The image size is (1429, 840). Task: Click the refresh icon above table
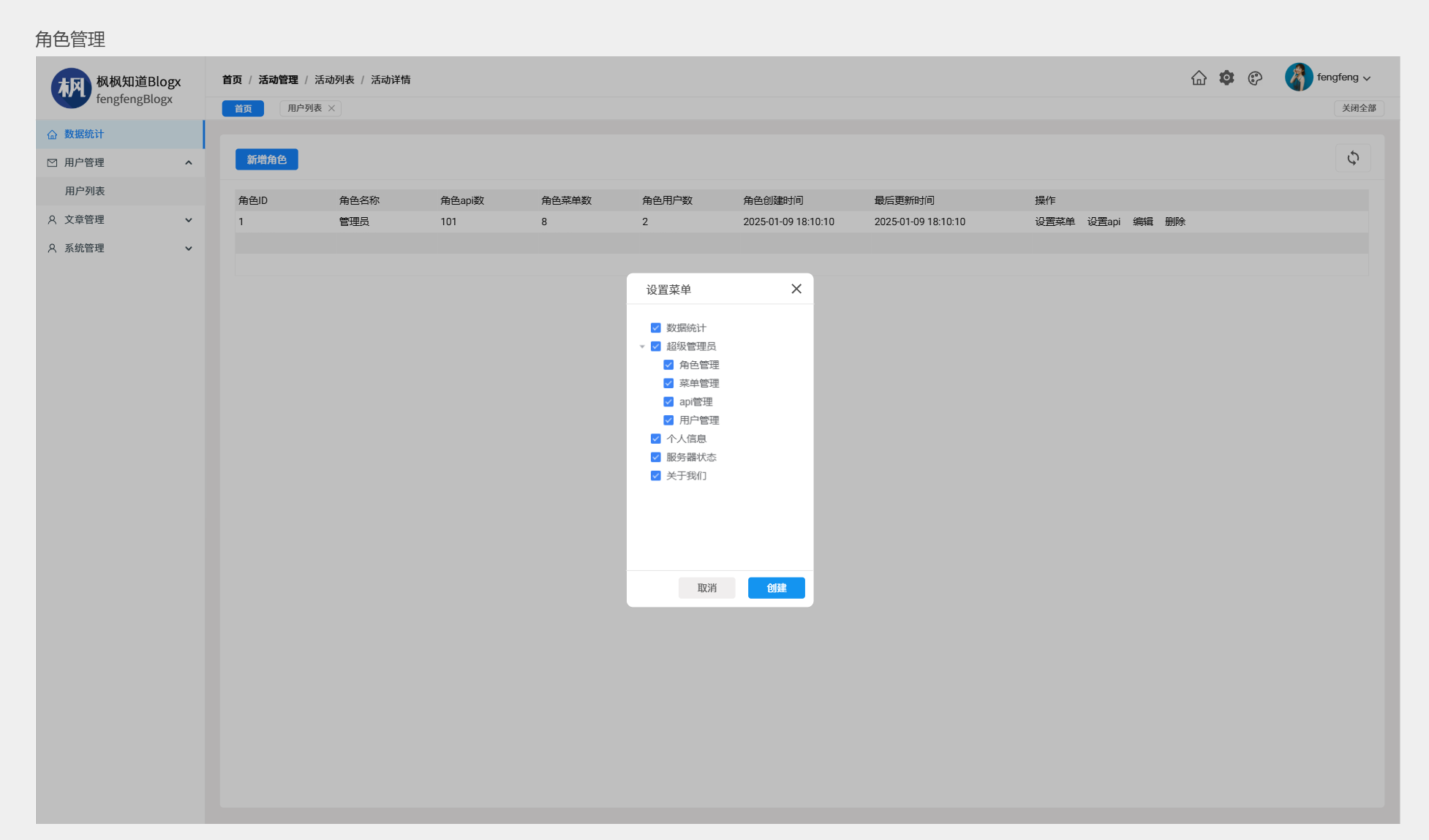click(x=1352, y=158)
